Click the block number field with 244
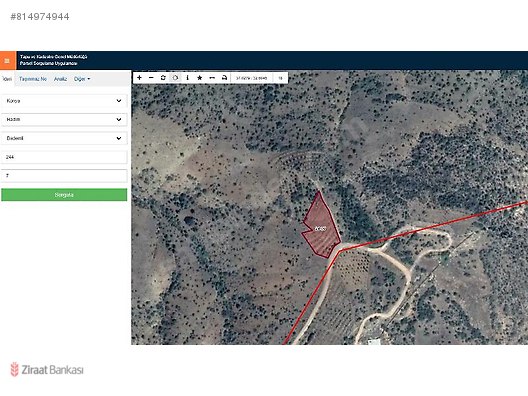Screen dimensions: 528x396 [x=64, y=157]
